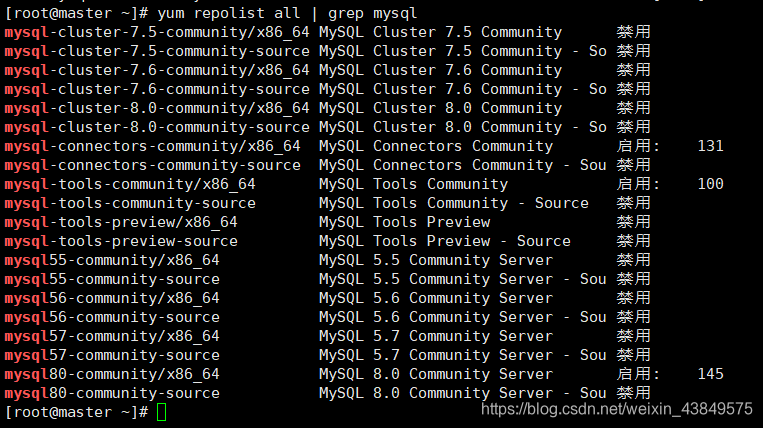Select repo id 'mysql80-community/x86_64'
The height and width of the screenshot is (428, 763).
click(112, 374)
